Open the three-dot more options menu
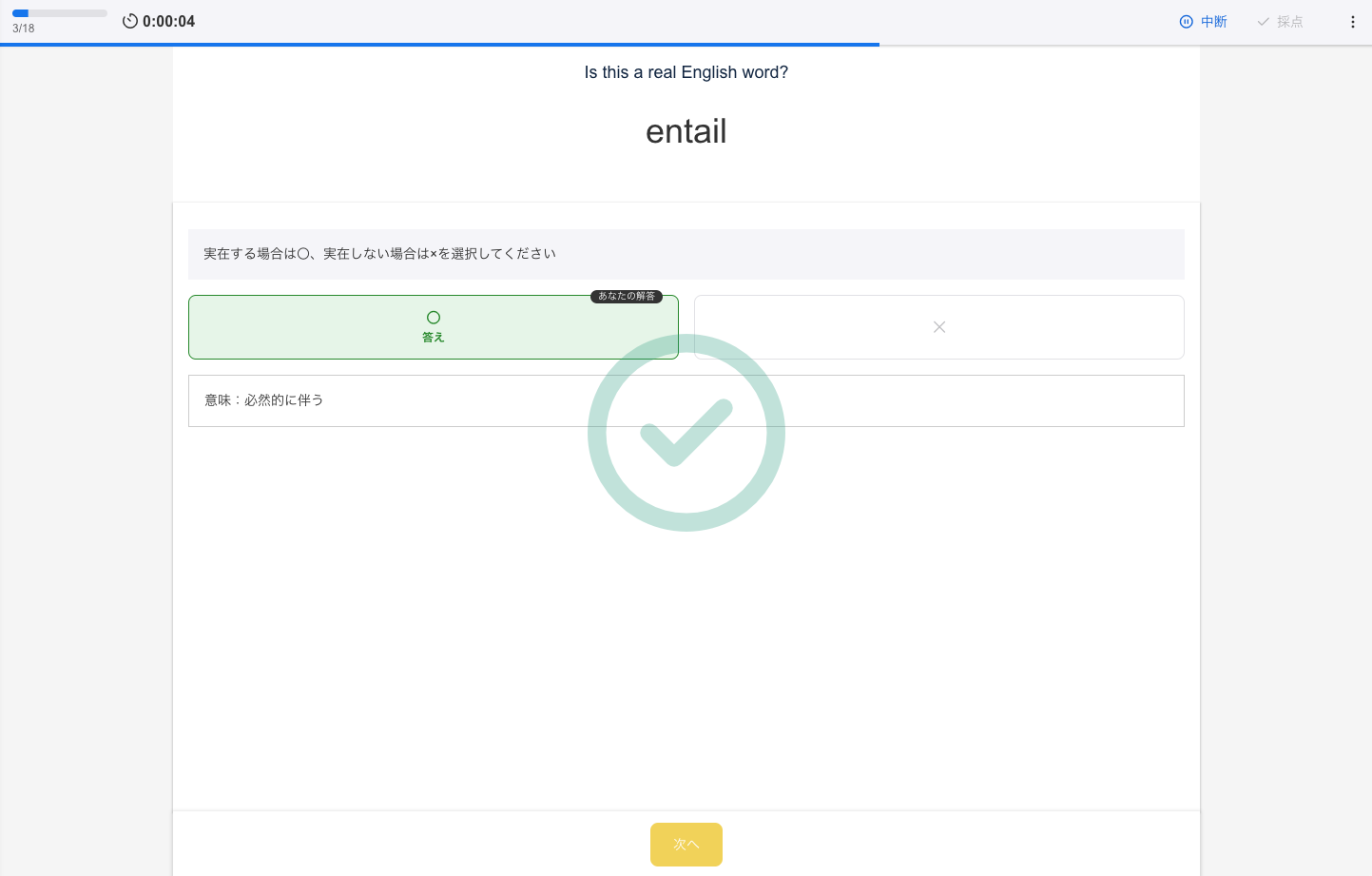 1353,21
